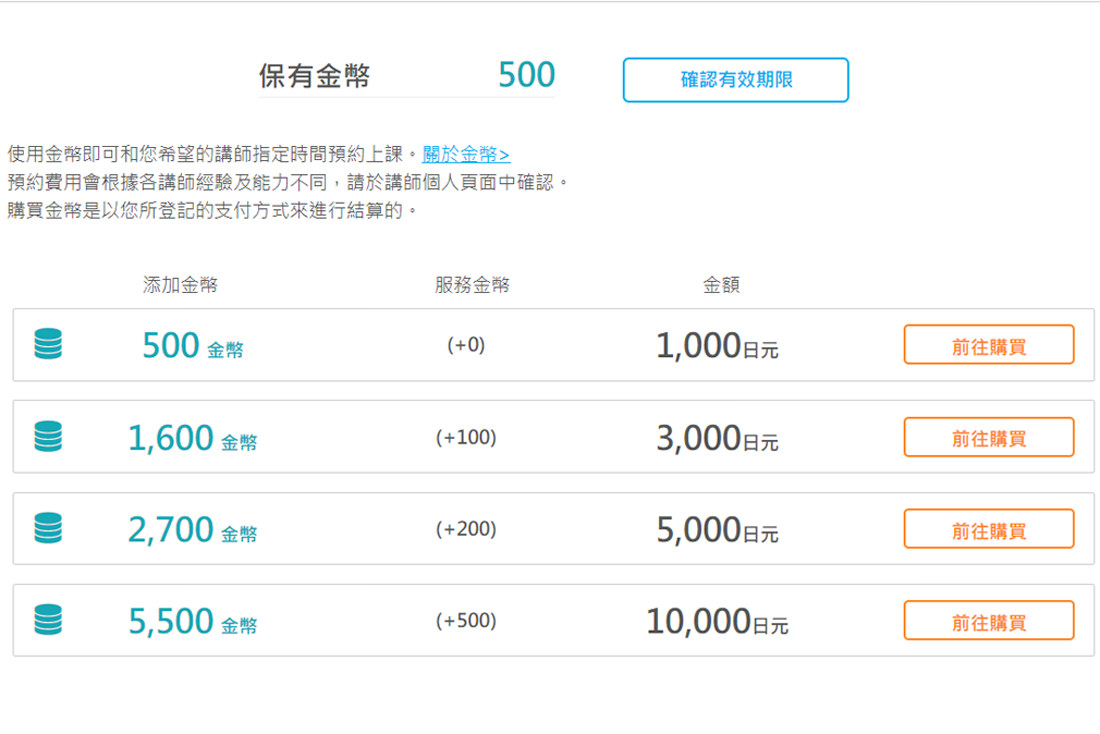Click the 確認有效期限 button to check expiry
This screenshot has width=1100, height=734.
pyautogui.click(x=736, y=80)
